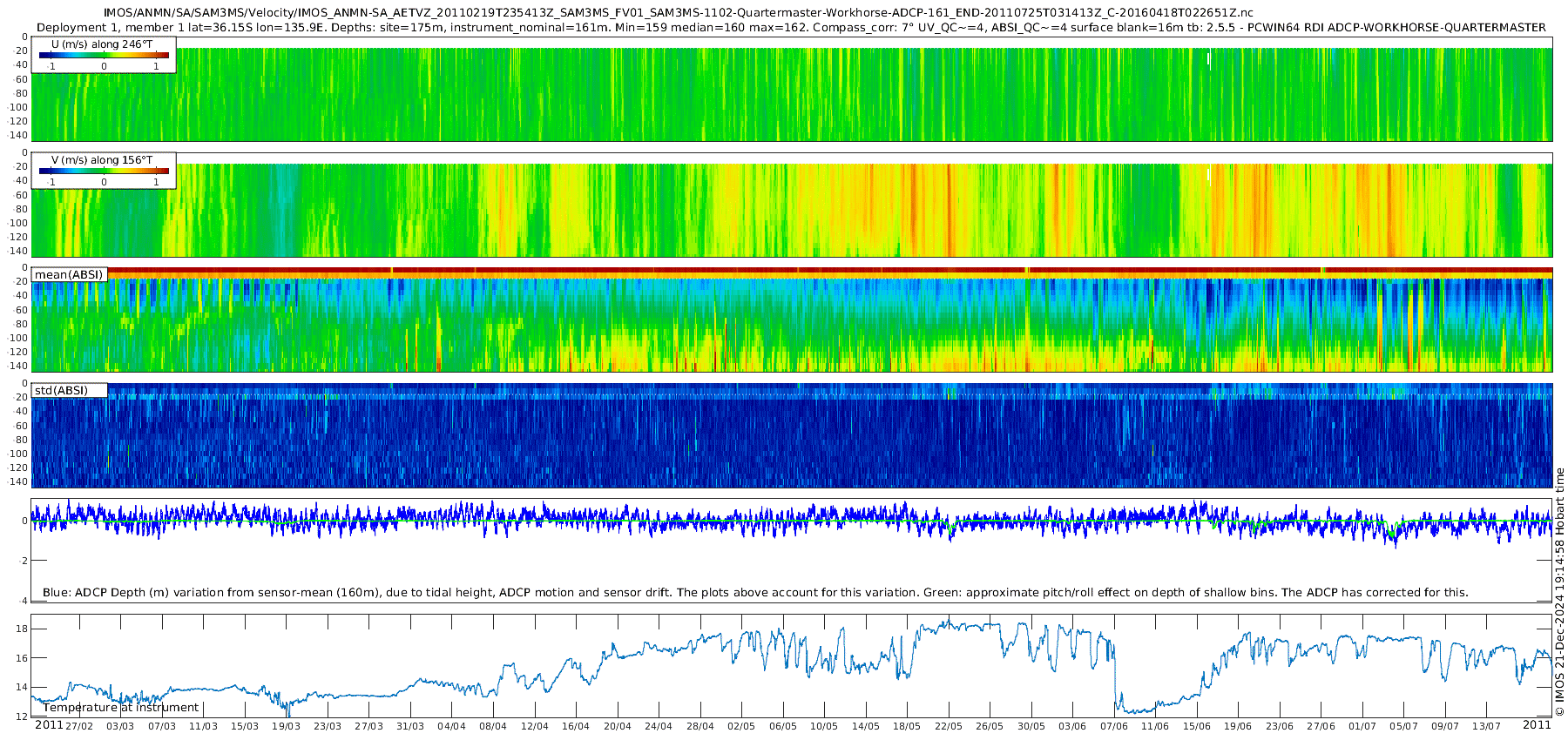Click the 'Temperature at instrument' label

[x=121, y=707]
